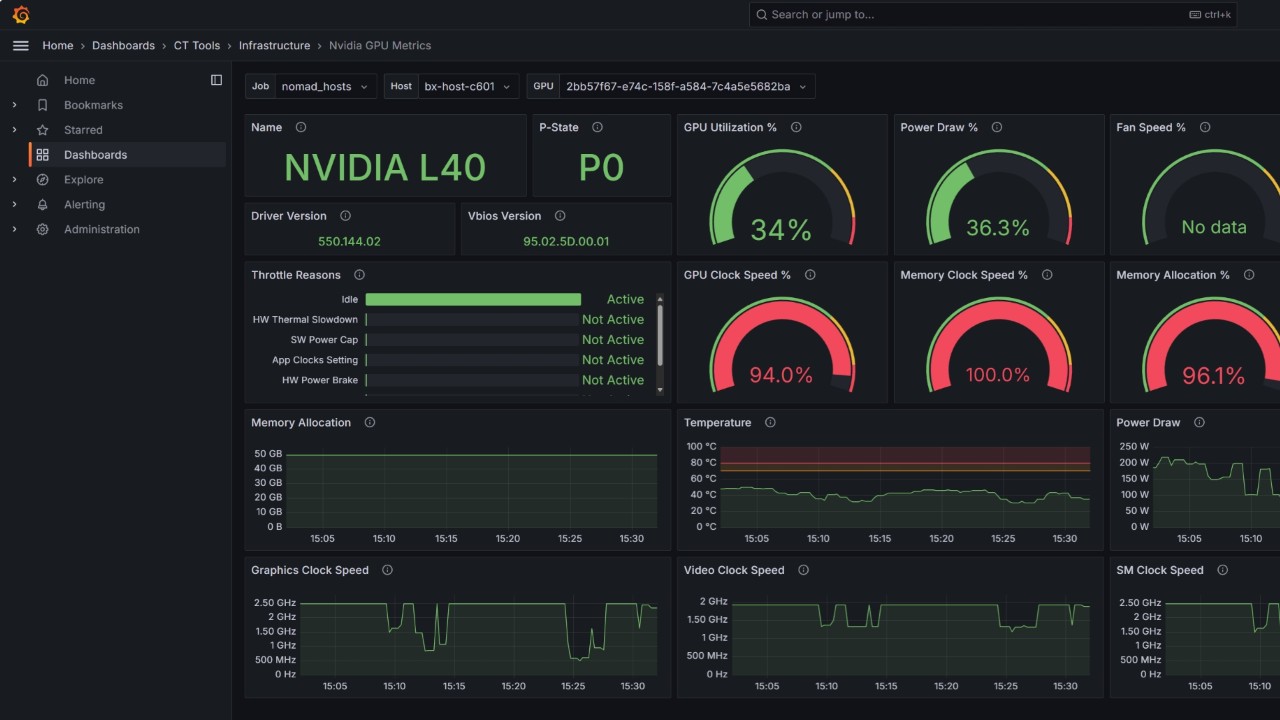Click info icon beside Temperature panel title
This screenshot has width=1280, height=720.
[x=770, y=423]
